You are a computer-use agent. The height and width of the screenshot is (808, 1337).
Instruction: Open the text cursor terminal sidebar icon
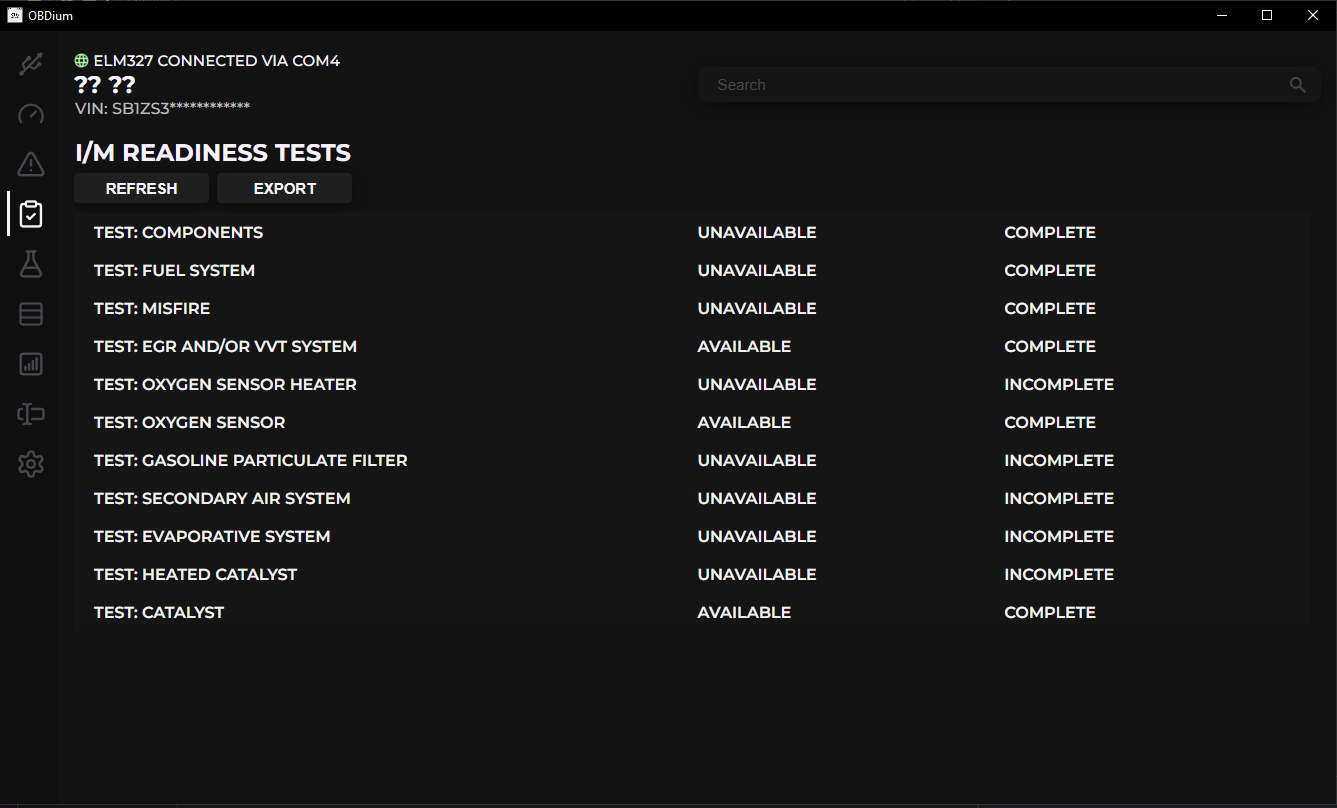tap(31, 414)
